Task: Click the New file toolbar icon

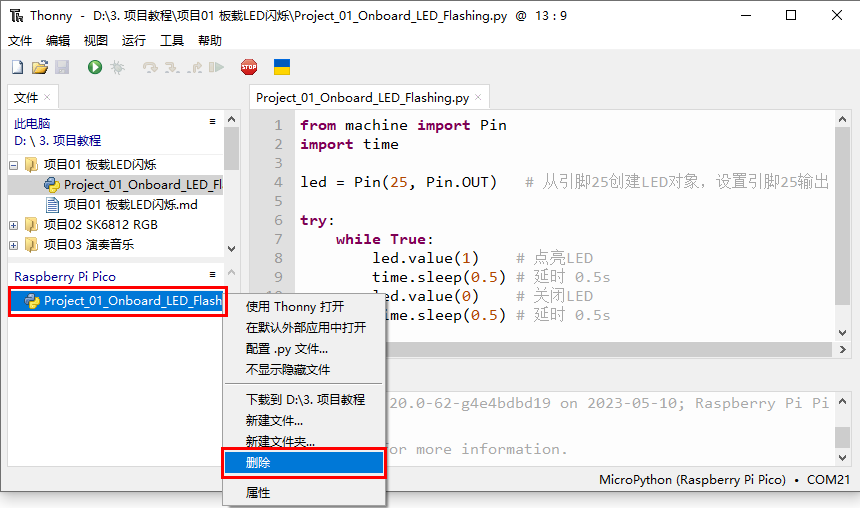Action: pos(18,67)
